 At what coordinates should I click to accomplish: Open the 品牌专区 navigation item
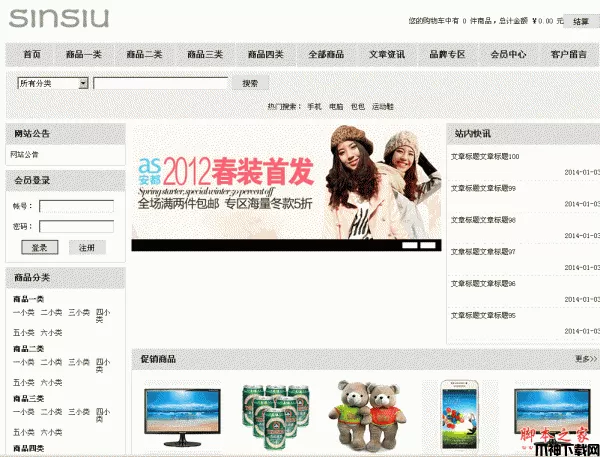click(x=447, y=54)
